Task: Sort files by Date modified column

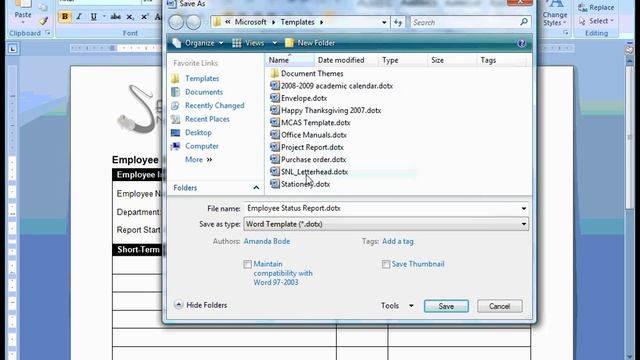Action: tap(346, 60)
